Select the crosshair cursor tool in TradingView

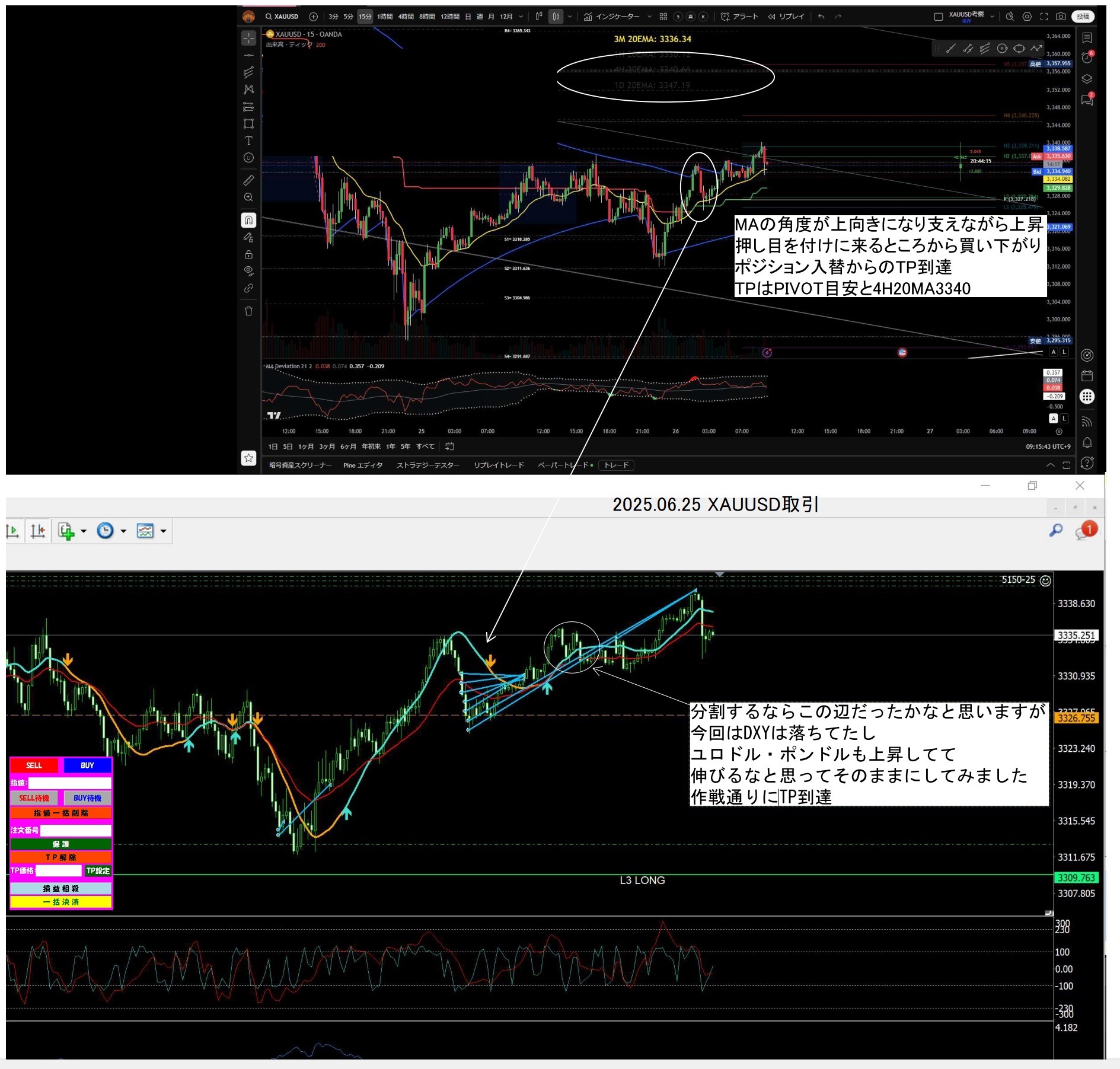(248, 38)
